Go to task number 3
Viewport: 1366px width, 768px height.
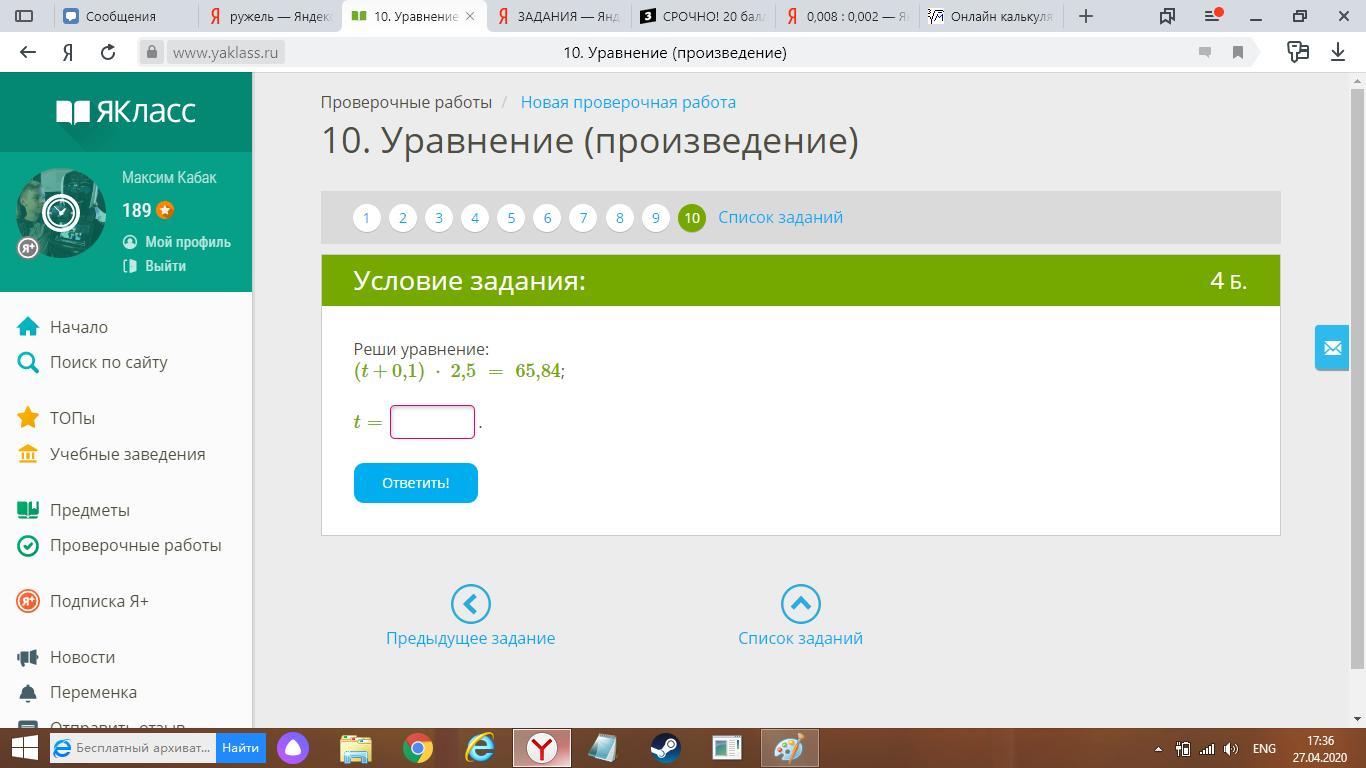click(x=439, y=218)
